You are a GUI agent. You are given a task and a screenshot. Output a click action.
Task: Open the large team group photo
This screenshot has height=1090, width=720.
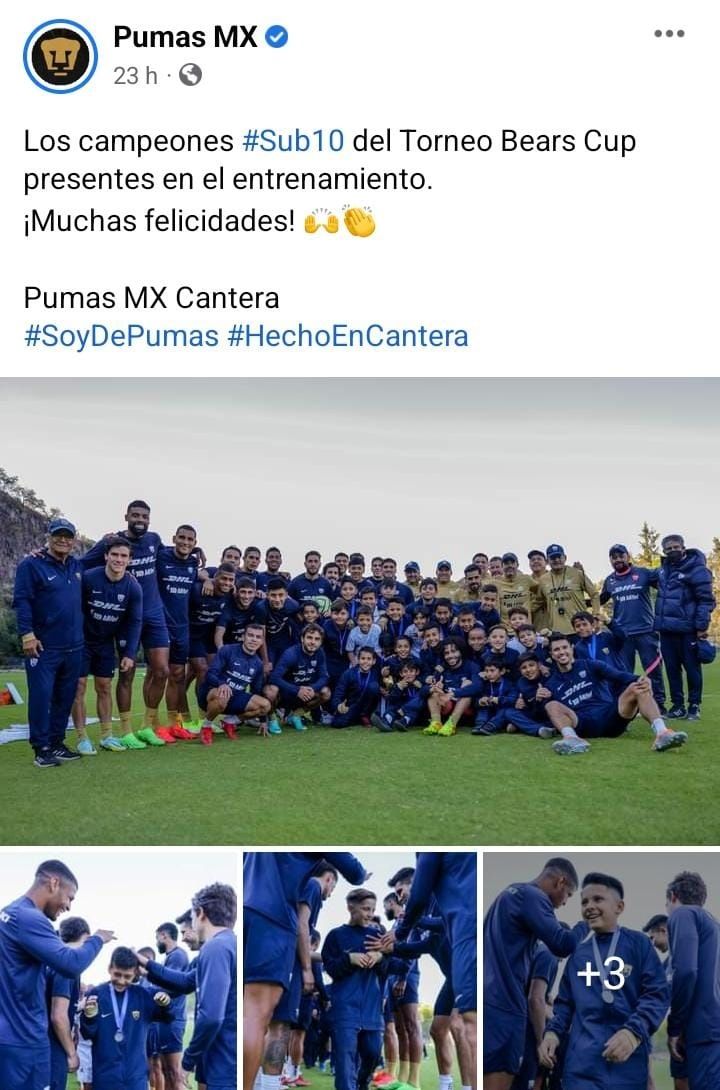[x=360, y=611]
